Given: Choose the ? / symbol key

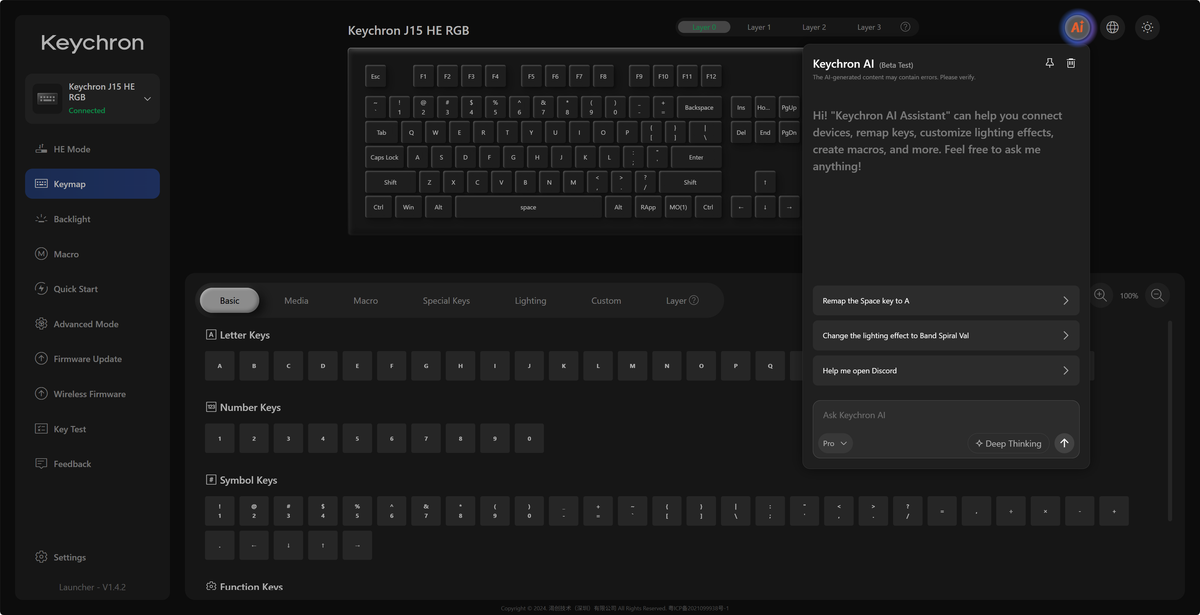Looking at the screenshot, I should pyautogui.click(x=907, y=510).
